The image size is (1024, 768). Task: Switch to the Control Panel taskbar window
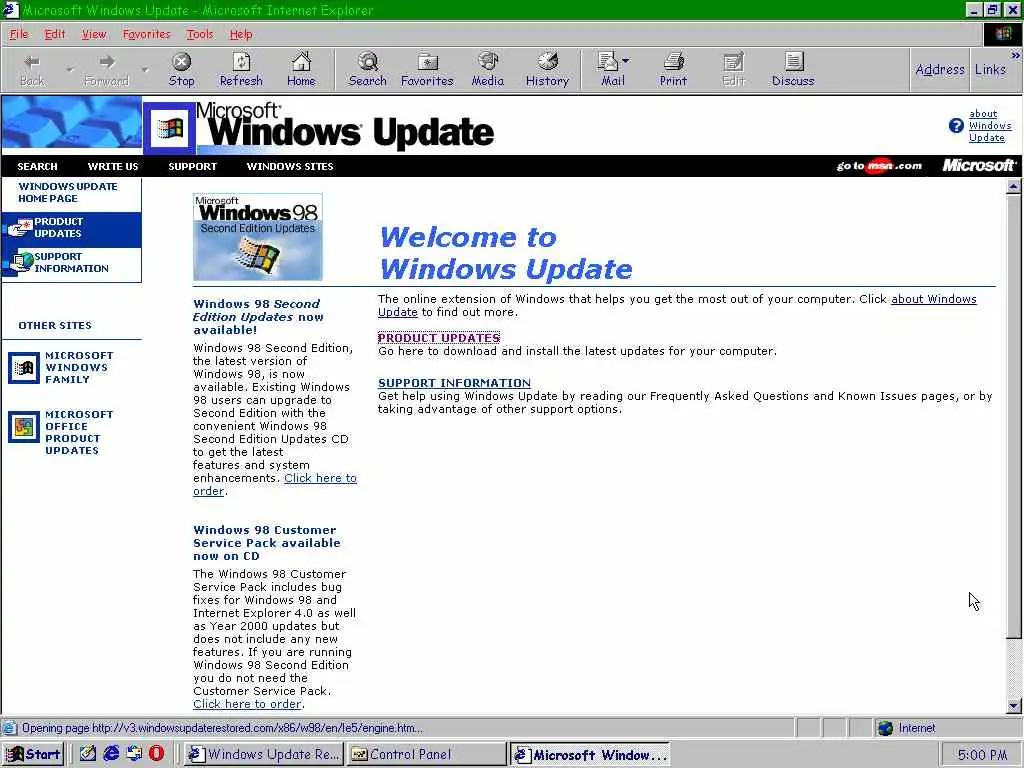pos(427,754)
